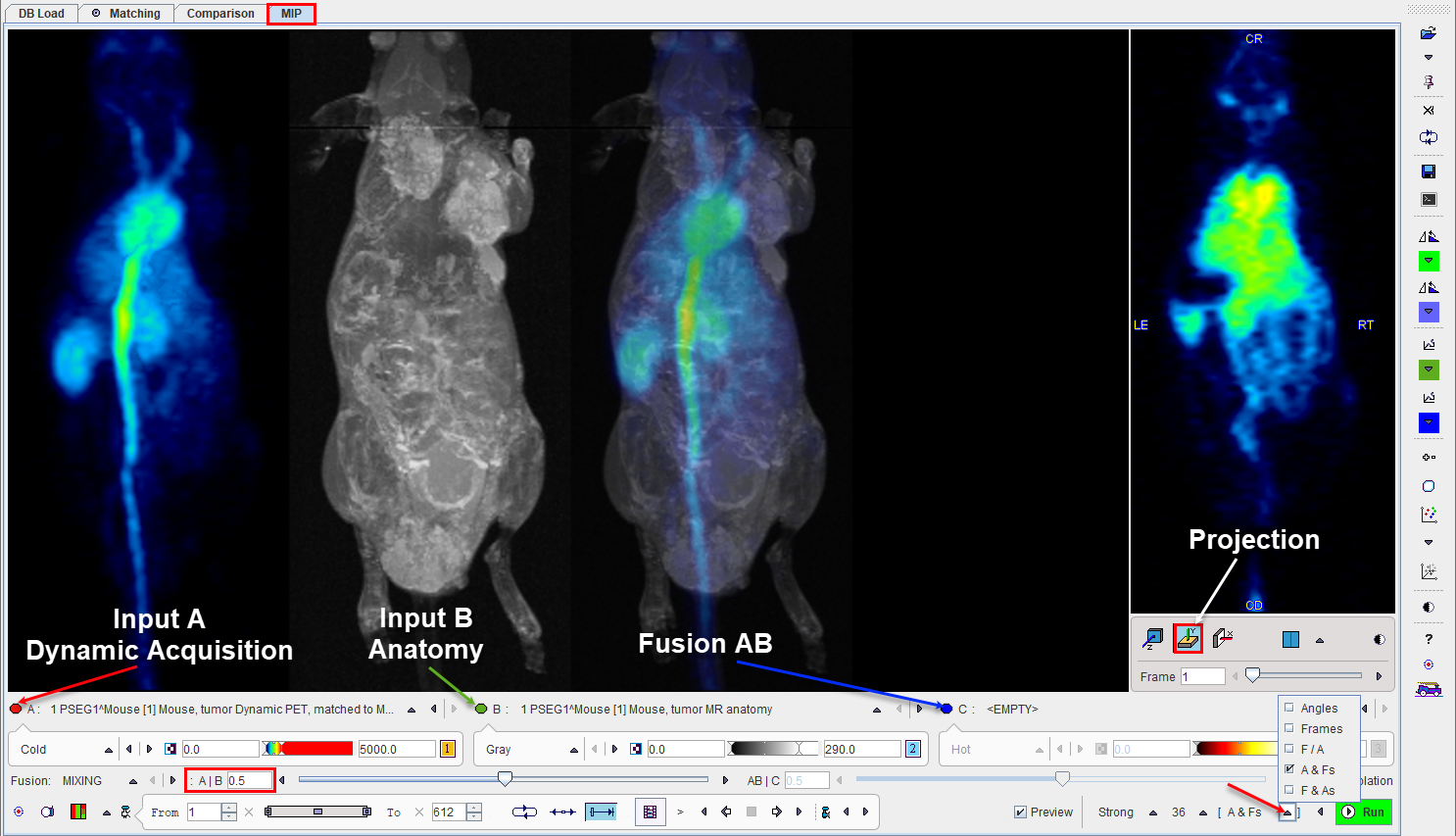The height and width of the screenshot is (836, 1456).
Task: Check the F & As option in the popup list
Action: (x=1289, y=790)
